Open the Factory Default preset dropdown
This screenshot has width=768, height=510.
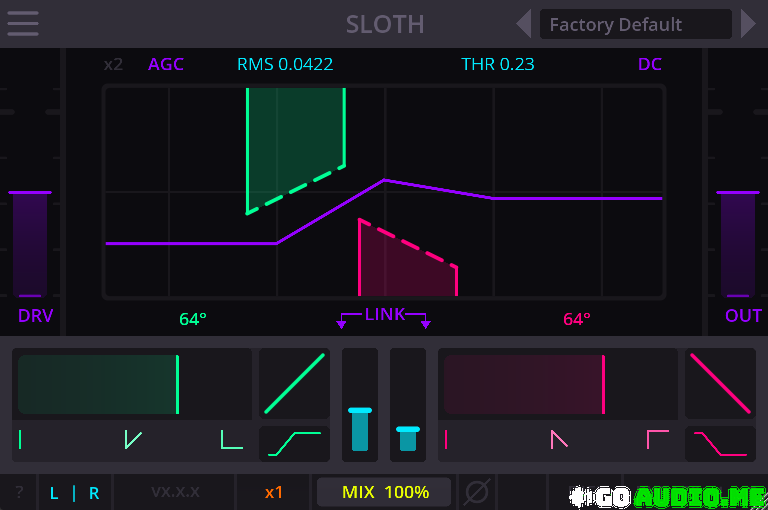click(635, 24)
